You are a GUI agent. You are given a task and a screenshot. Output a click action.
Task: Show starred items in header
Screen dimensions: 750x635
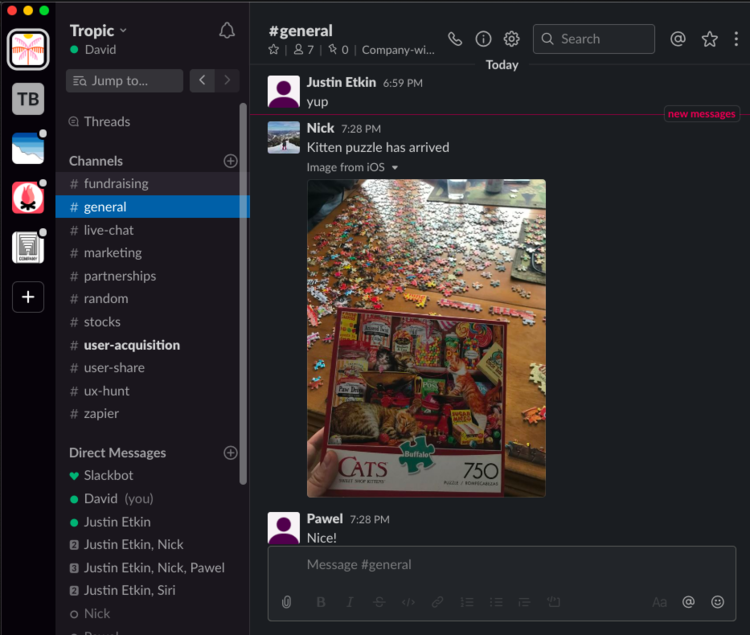(709, 39)
